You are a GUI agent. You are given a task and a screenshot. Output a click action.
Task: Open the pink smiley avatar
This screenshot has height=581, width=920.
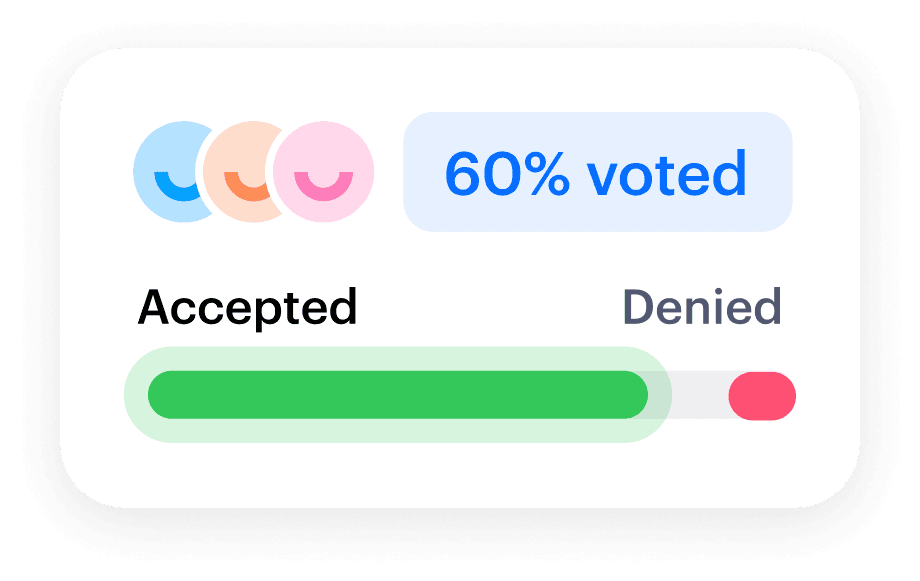pos(323,172)
